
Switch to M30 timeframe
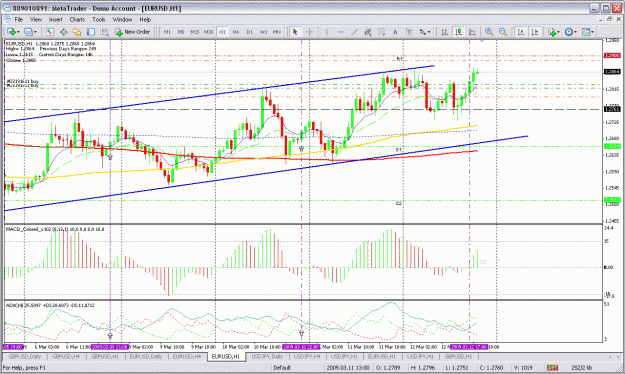pyautogui.click(x=208, y=31)
